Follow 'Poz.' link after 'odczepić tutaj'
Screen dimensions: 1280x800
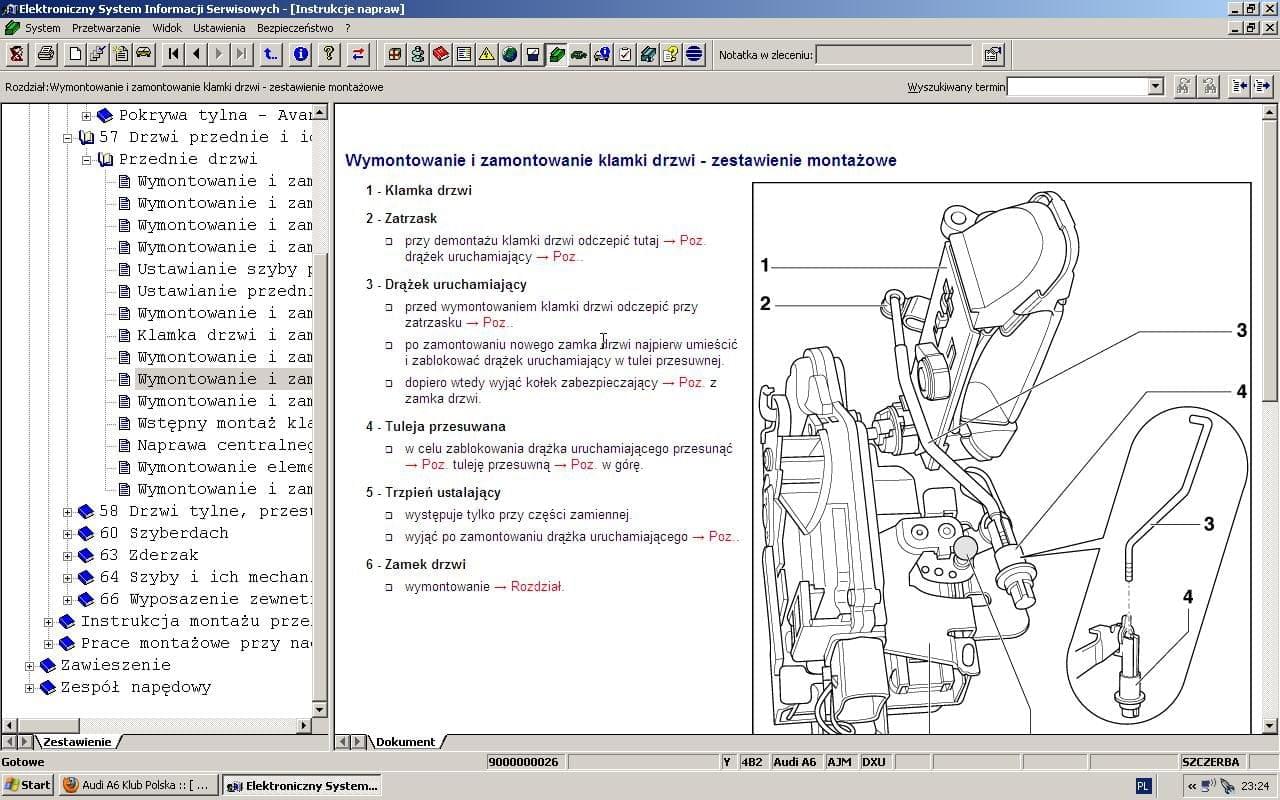tap(692, 240)
